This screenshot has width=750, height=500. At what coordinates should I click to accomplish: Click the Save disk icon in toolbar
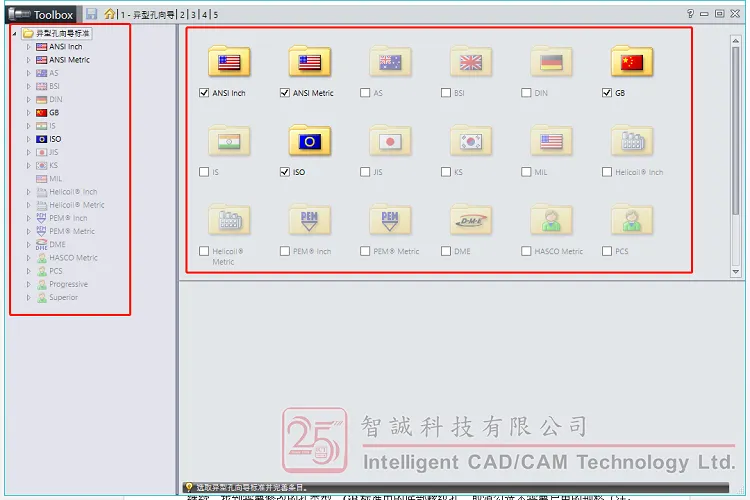coord(91,14)
